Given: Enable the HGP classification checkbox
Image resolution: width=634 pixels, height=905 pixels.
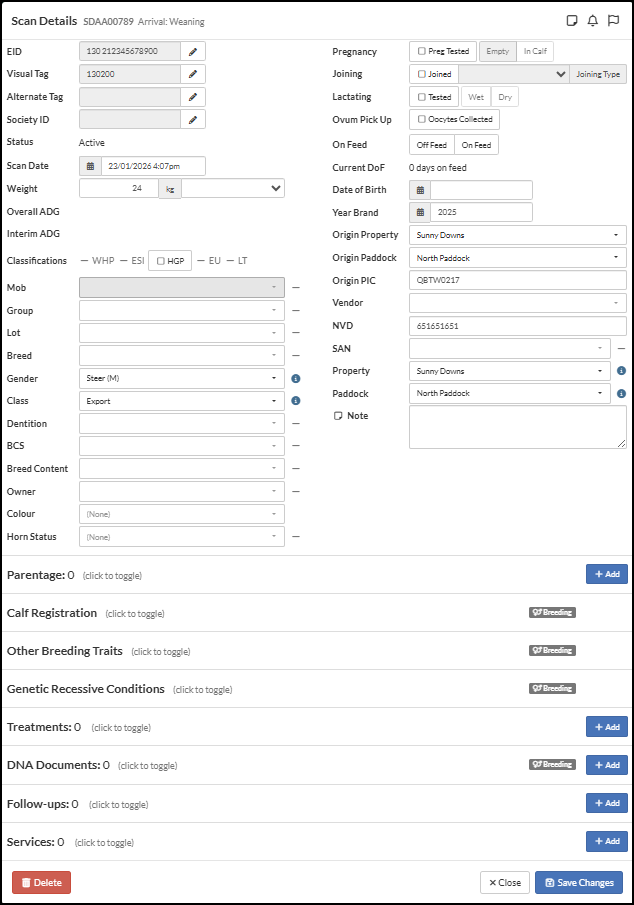Looking at the screenshot, I should pyautogui.click(x=161, y=261).
